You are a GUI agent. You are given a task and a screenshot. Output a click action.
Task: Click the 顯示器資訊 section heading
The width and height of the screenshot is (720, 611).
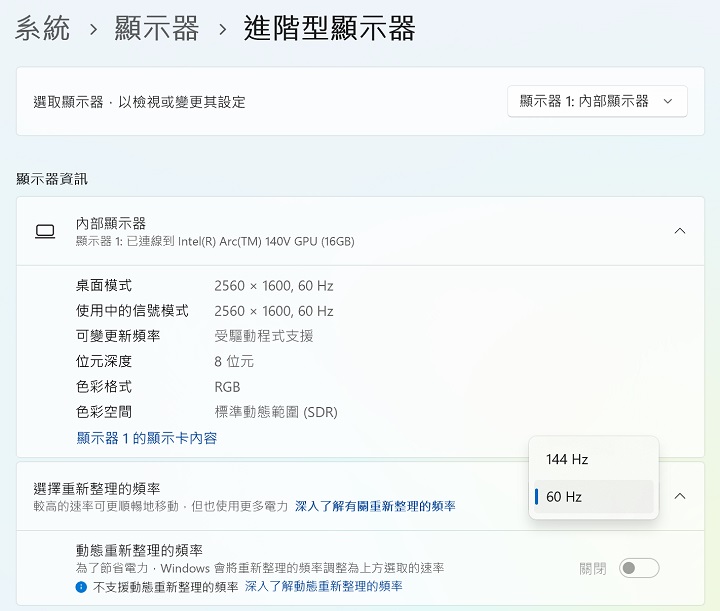click(x=52, y=179)
